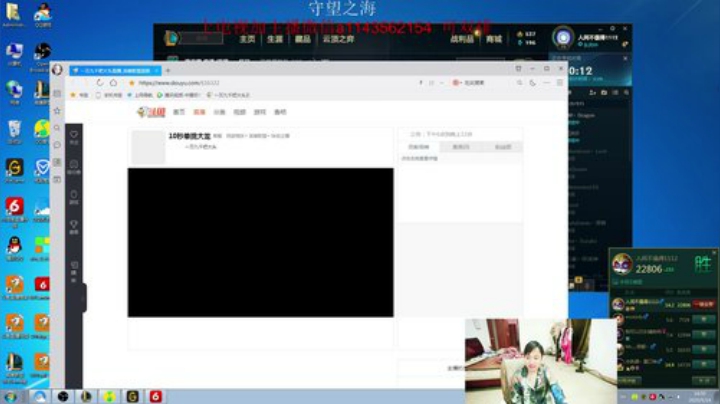This screenshot has height=404, width=720.
Task: Open browser sidebar chat bubble icon
Action: pos(57,145)
